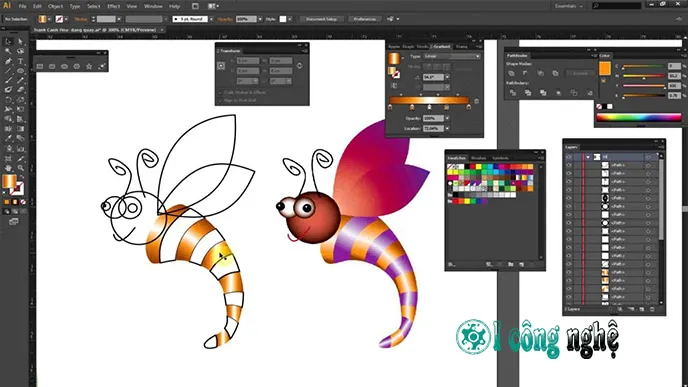Select the Paintbrush tool
This screenshot has height=387, width=688.
click(8, 80)
